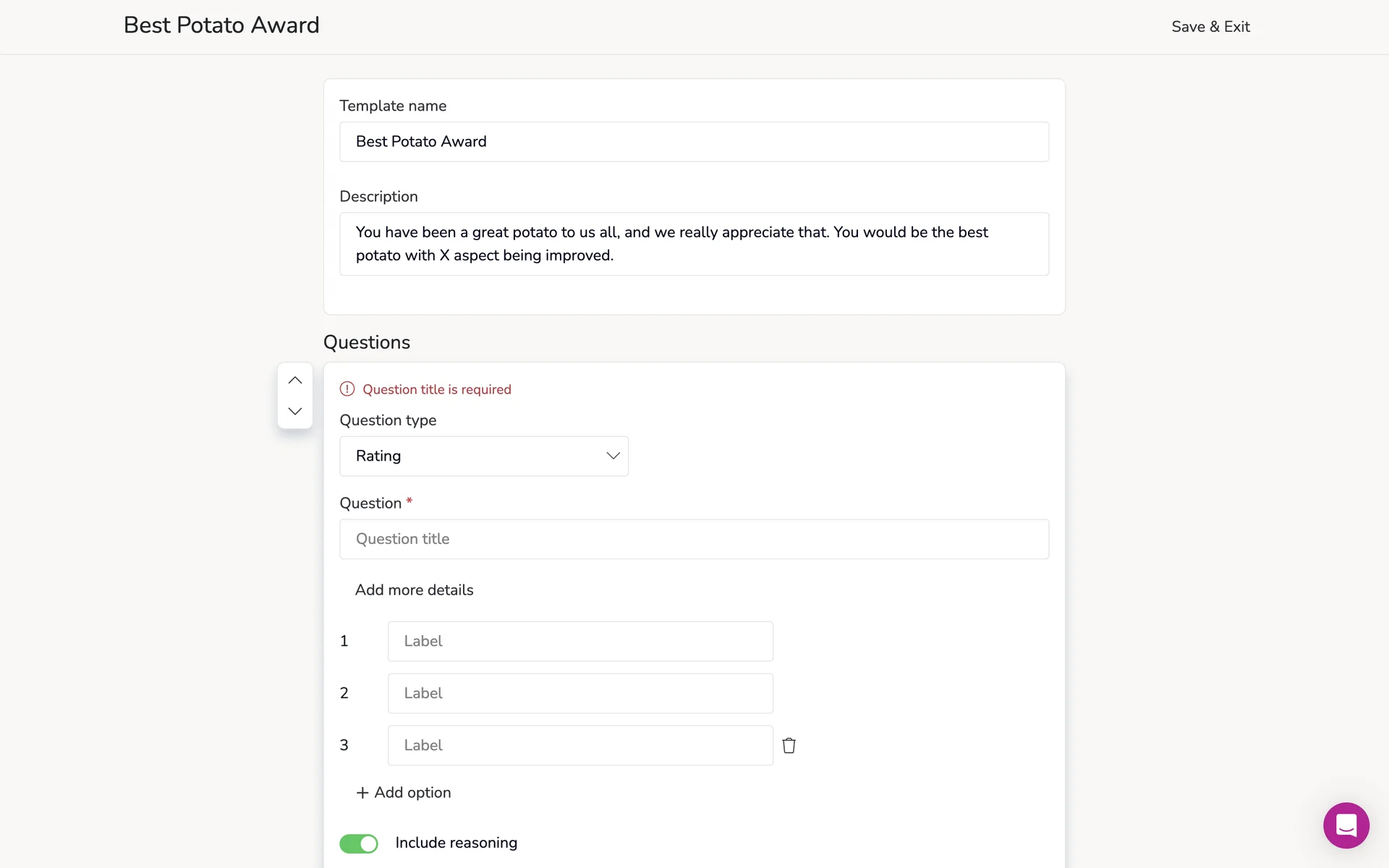Move question down with the down arrow
The image size is (1389, 868).
pyautogui.click(x=294, y=412)
